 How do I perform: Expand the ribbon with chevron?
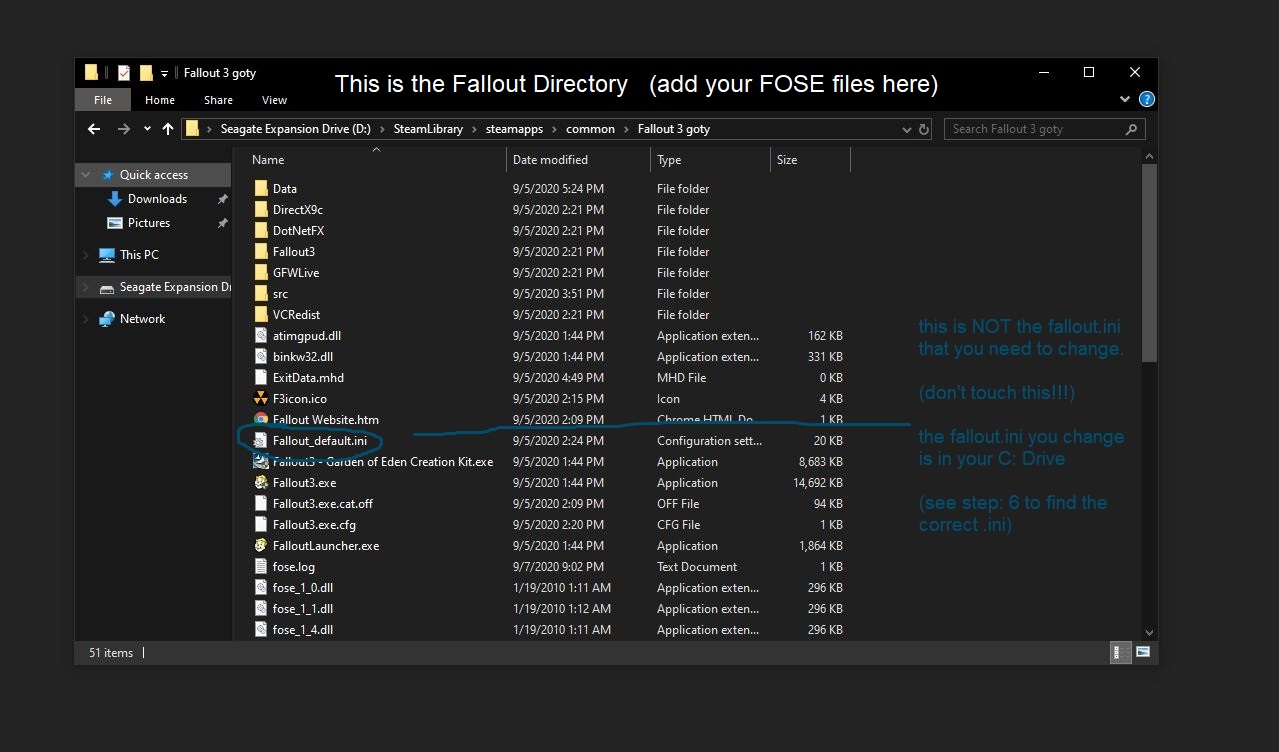pyautogui.click(x=1127, y=99)
